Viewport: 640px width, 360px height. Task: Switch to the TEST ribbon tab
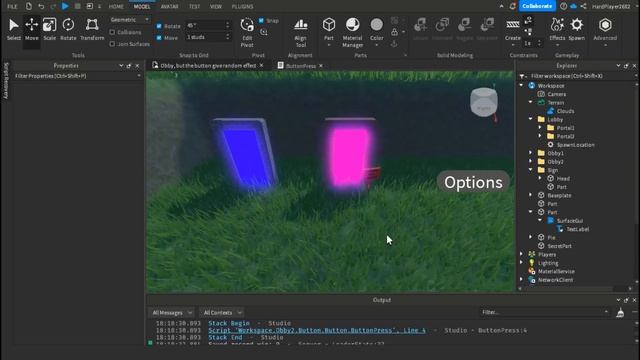[x=194, y=7]
